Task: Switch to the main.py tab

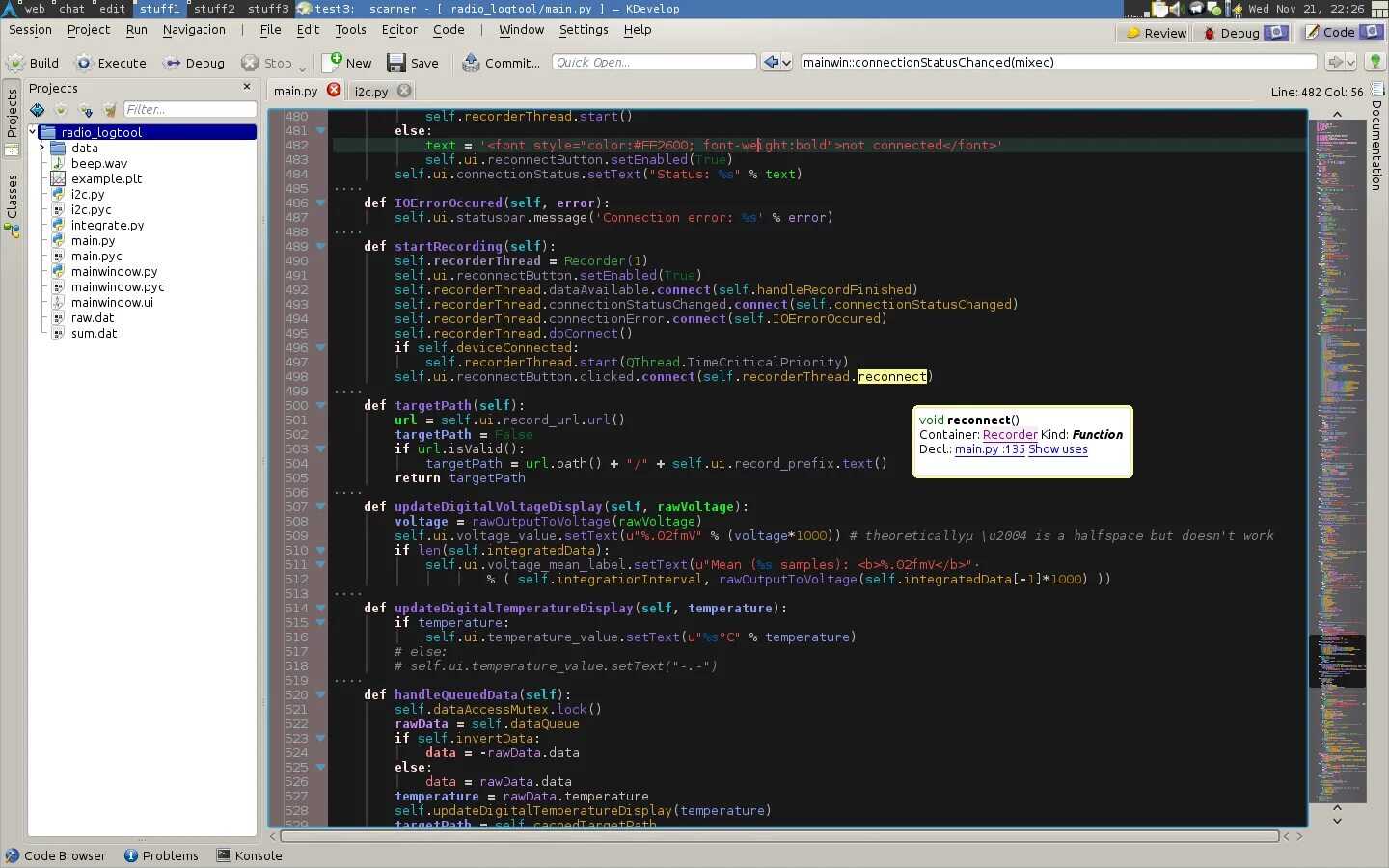Action: pos(295,91)
